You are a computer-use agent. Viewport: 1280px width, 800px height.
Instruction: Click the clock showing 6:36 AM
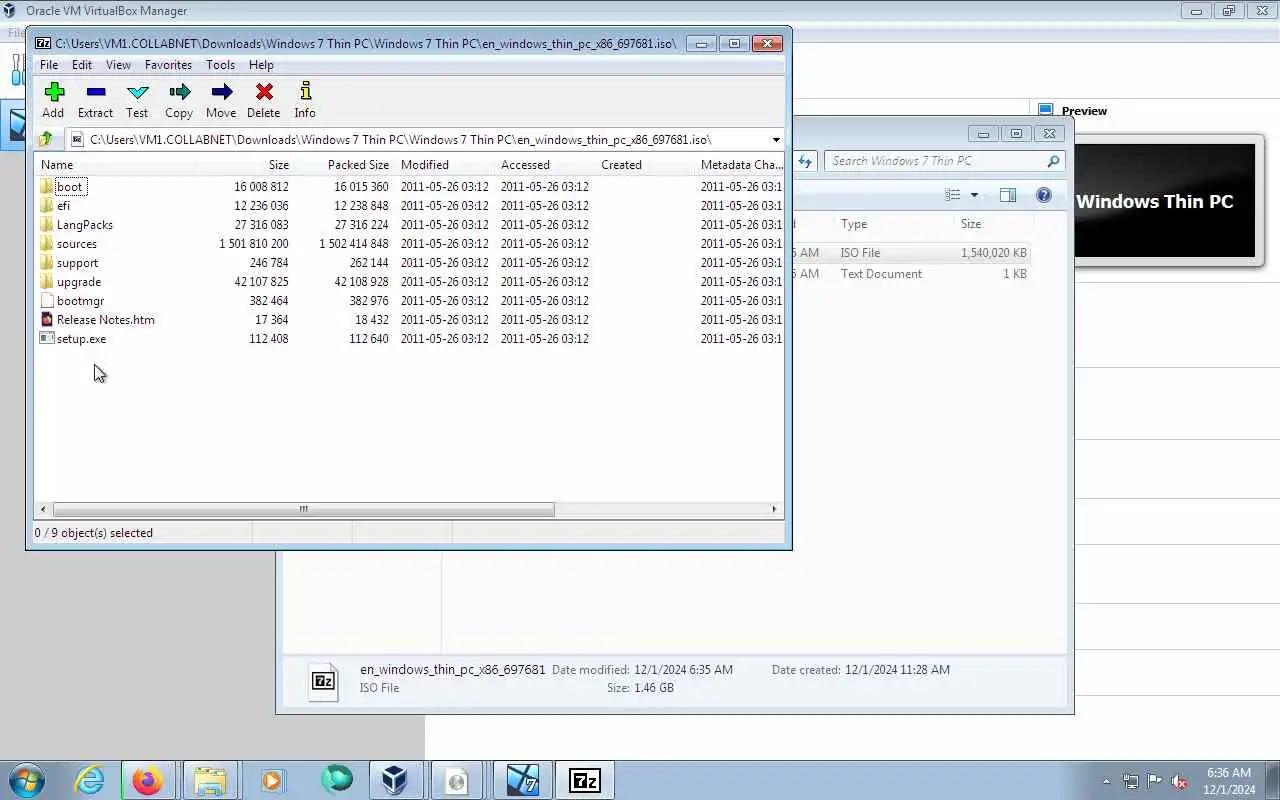[1229, 781]
